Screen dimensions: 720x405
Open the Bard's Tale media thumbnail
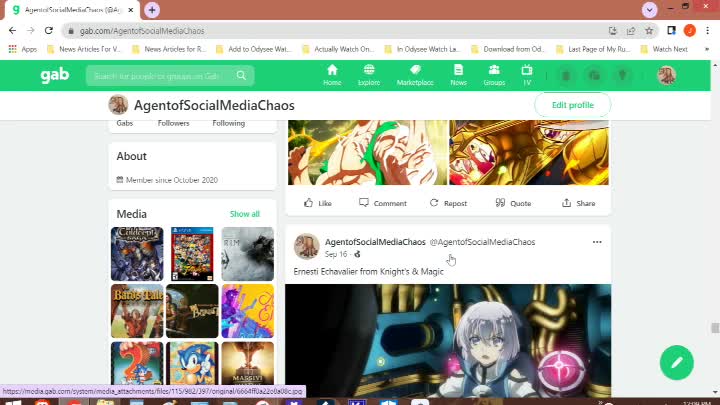tap(137, 311)
